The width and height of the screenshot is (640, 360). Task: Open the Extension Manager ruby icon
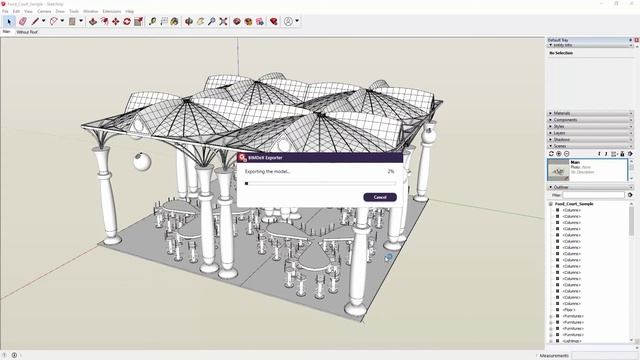[x=274, y=22]
